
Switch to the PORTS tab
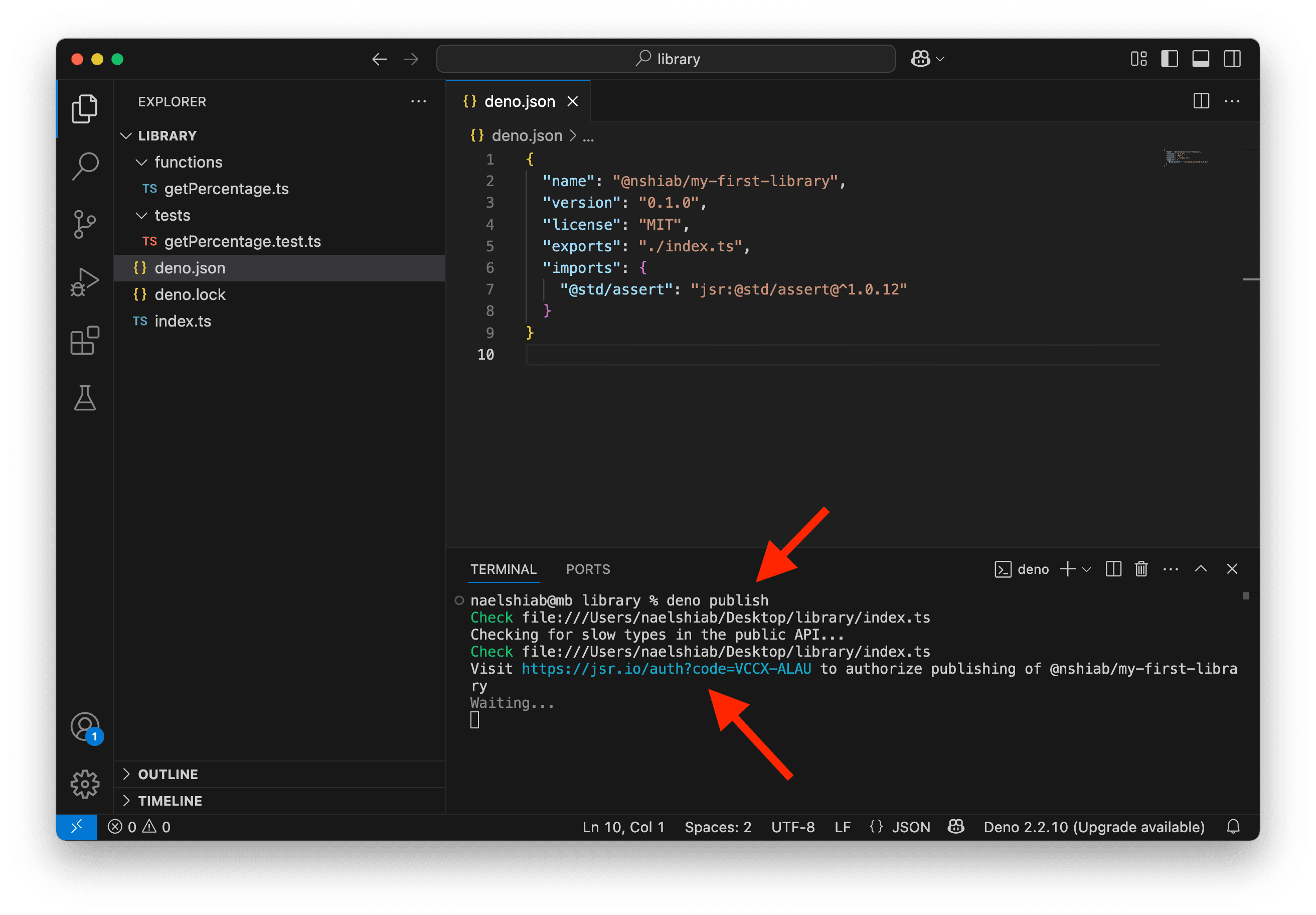click(588, 569)
